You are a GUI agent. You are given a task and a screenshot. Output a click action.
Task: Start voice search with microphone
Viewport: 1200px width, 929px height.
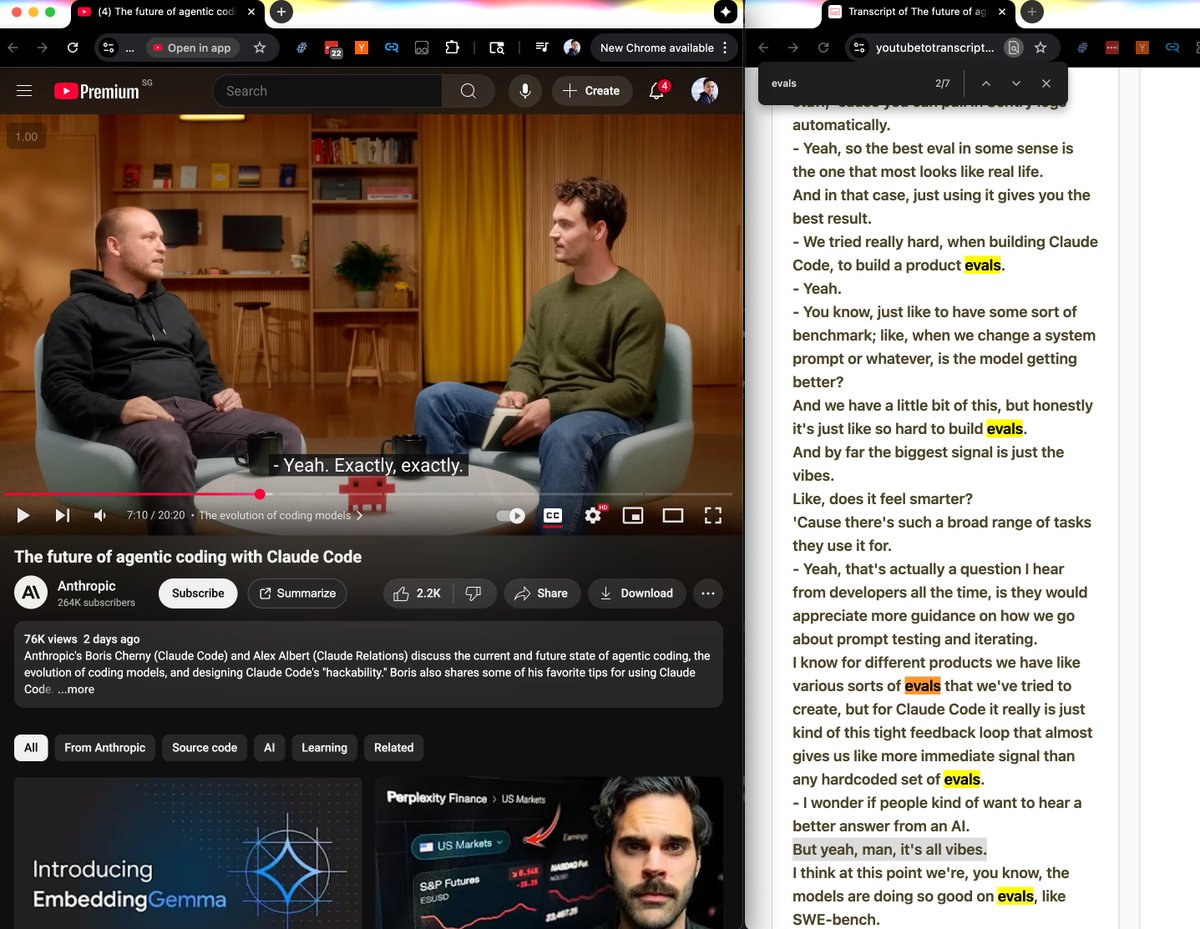point(524,91)
